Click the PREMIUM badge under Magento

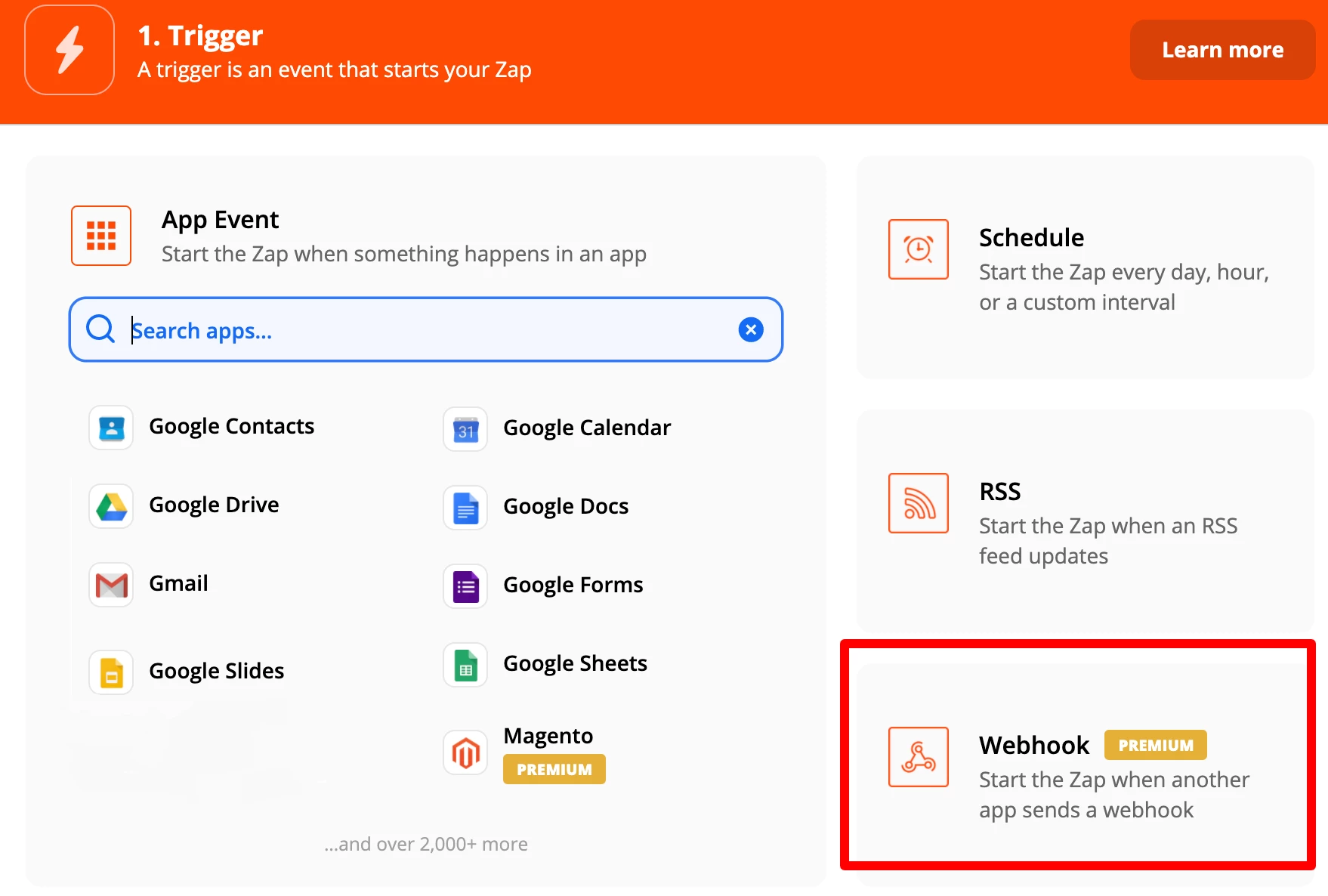tap(554, 769)
